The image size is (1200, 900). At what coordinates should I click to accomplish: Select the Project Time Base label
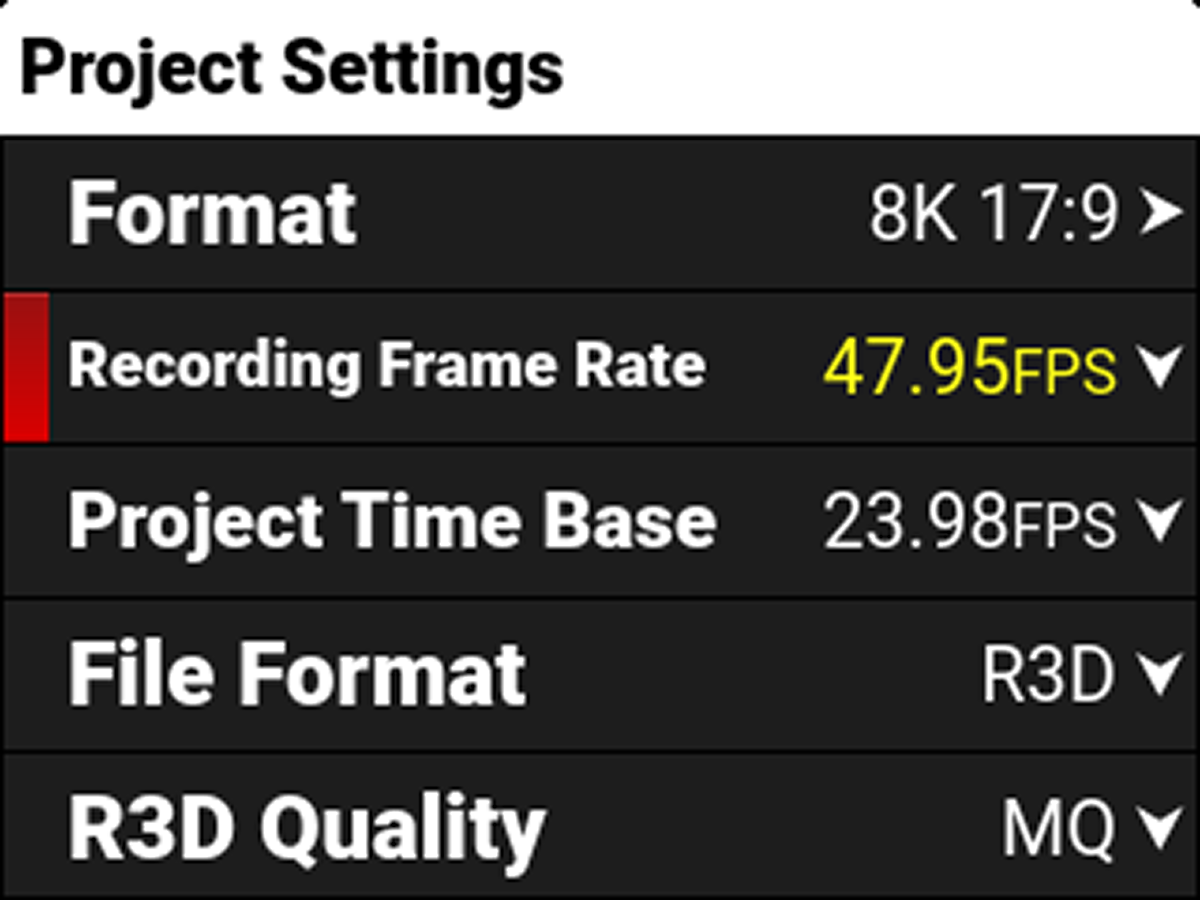point(391,521)
